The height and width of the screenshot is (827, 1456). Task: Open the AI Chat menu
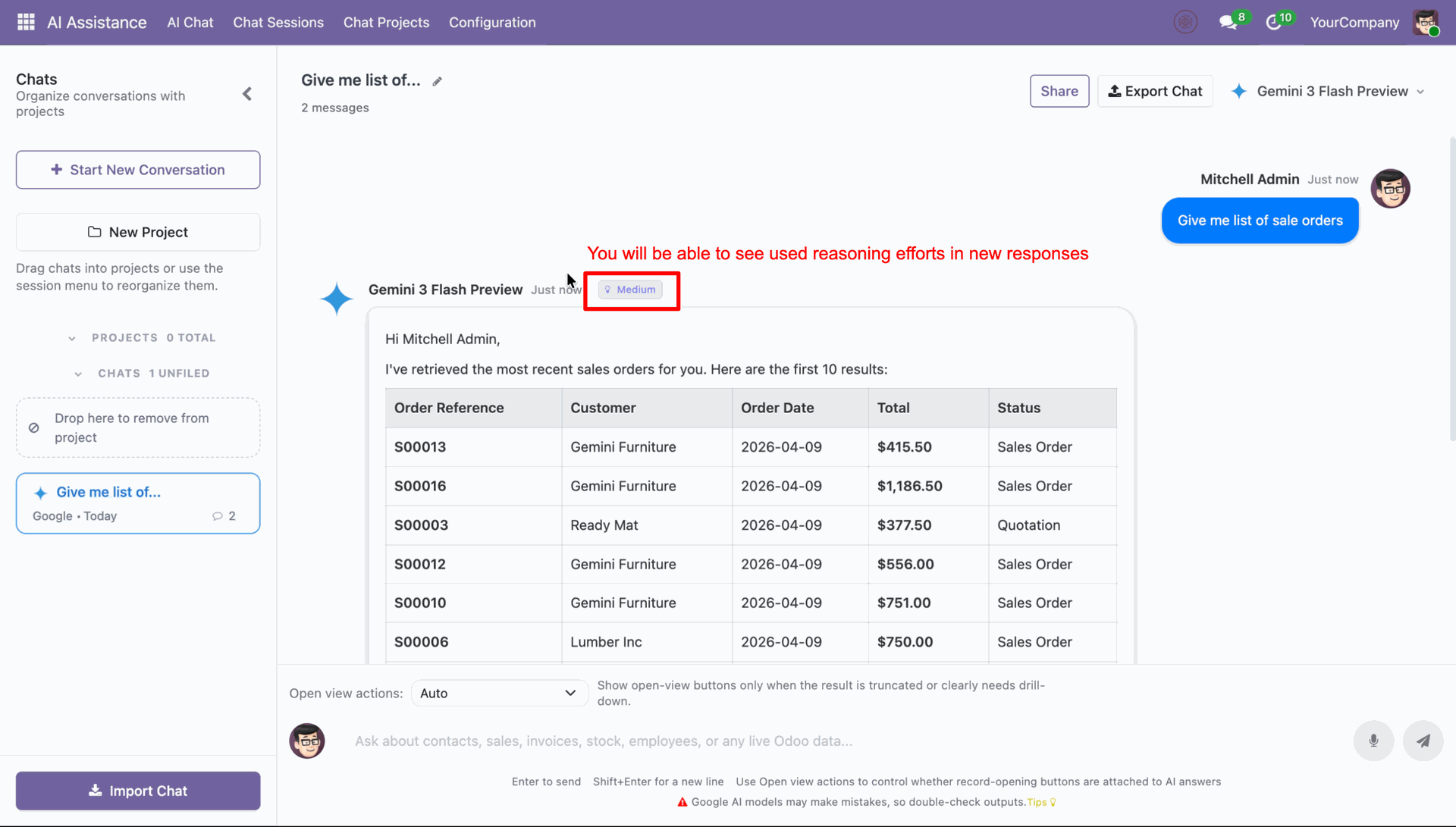click(190, 22)
